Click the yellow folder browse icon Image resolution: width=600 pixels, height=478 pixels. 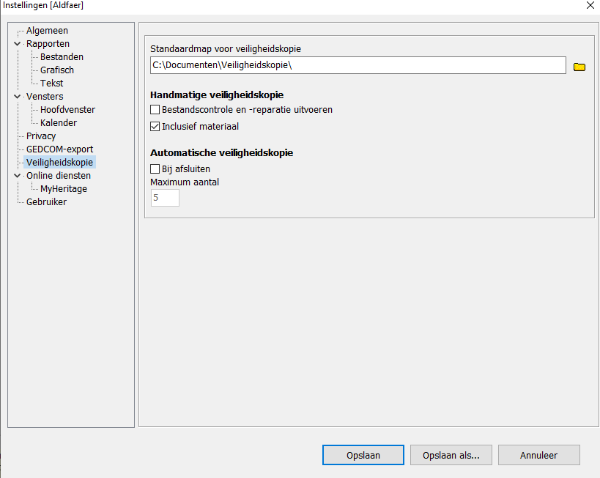(579, 66)
